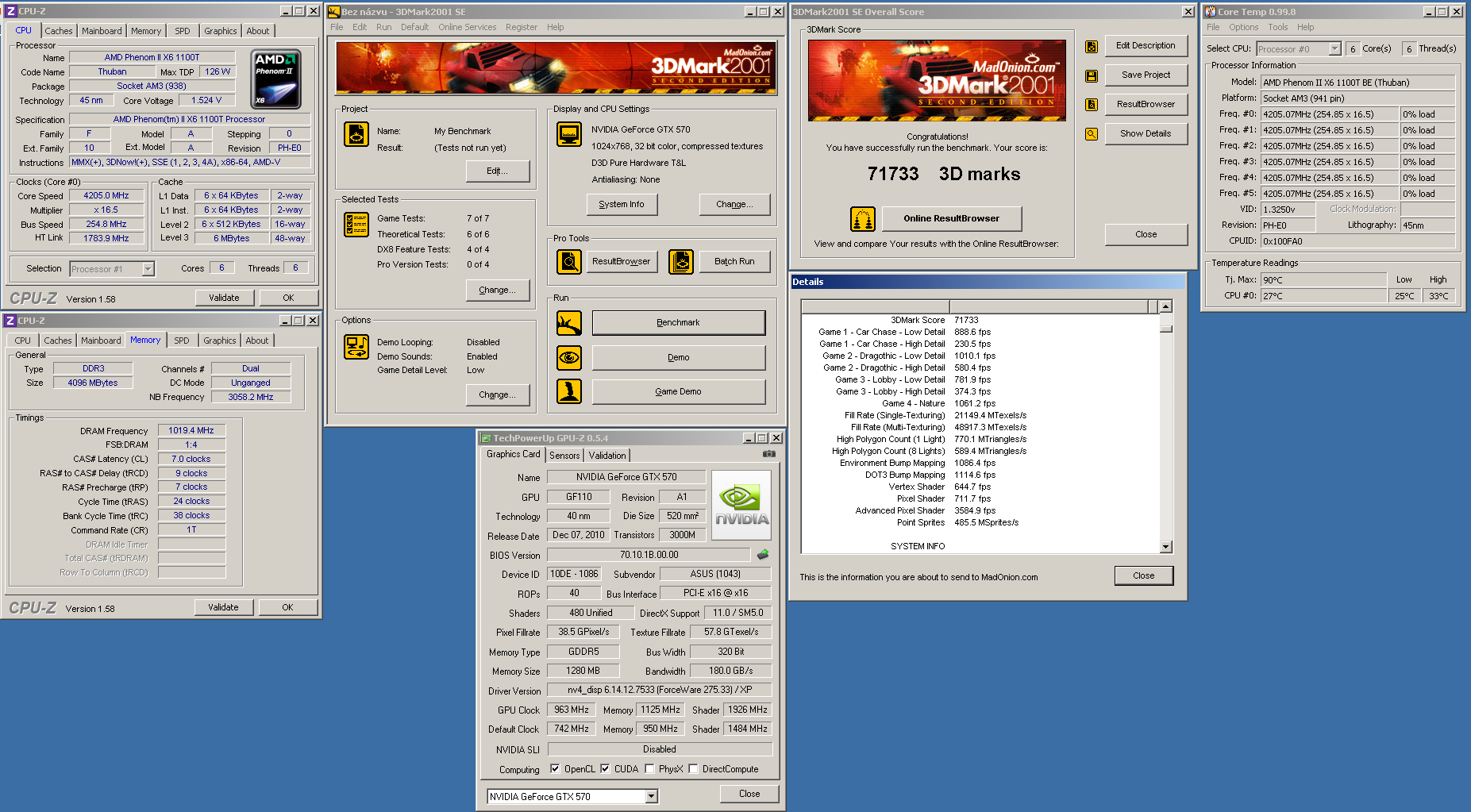Click Close button in the GPU-Z window

coord(749,794)
